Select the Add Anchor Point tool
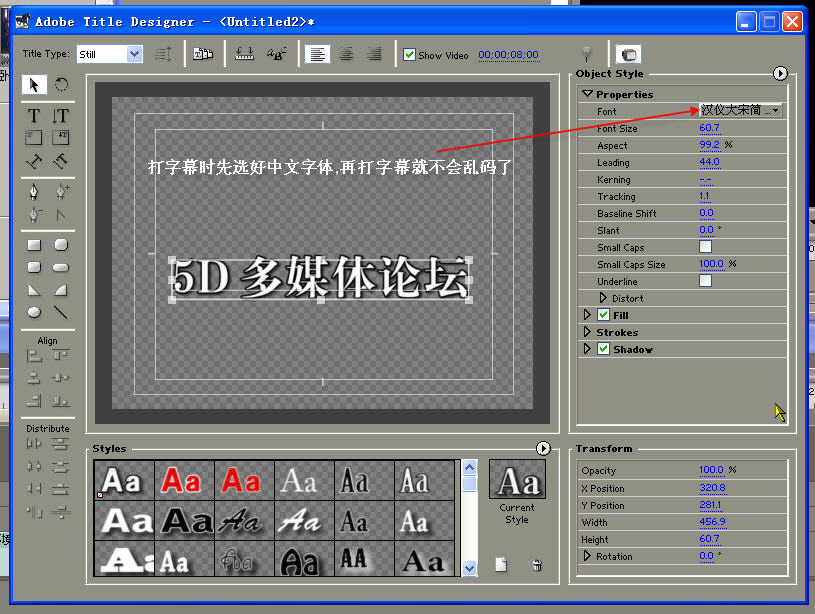Screen dimensions: 815x614 tap(61, 192)
